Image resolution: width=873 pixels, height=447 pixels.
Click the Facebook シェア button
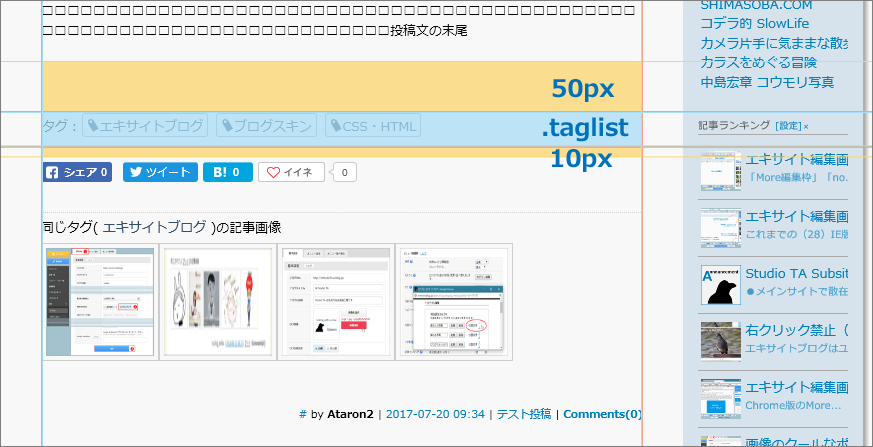click(77, 173)
